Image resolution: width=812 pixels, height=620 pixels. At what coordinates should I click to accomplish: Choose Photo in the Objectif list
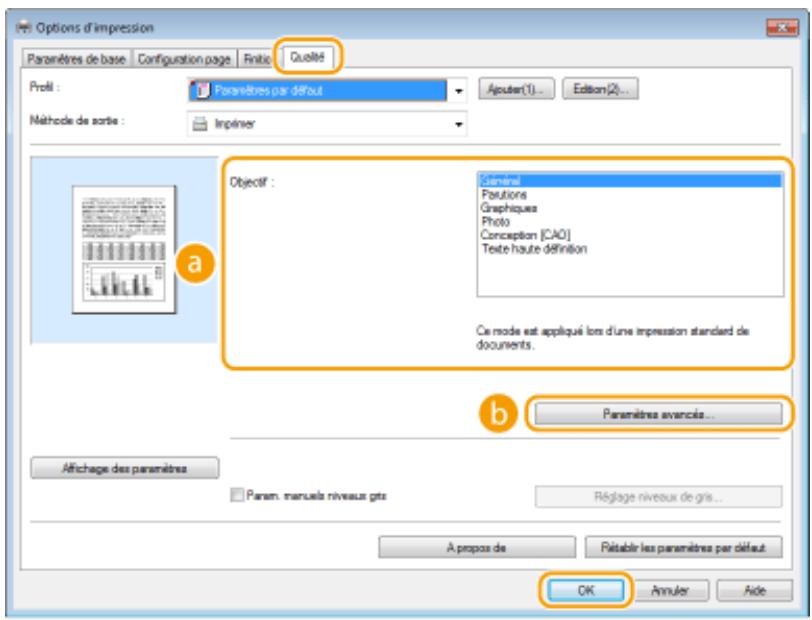(630, 222)
